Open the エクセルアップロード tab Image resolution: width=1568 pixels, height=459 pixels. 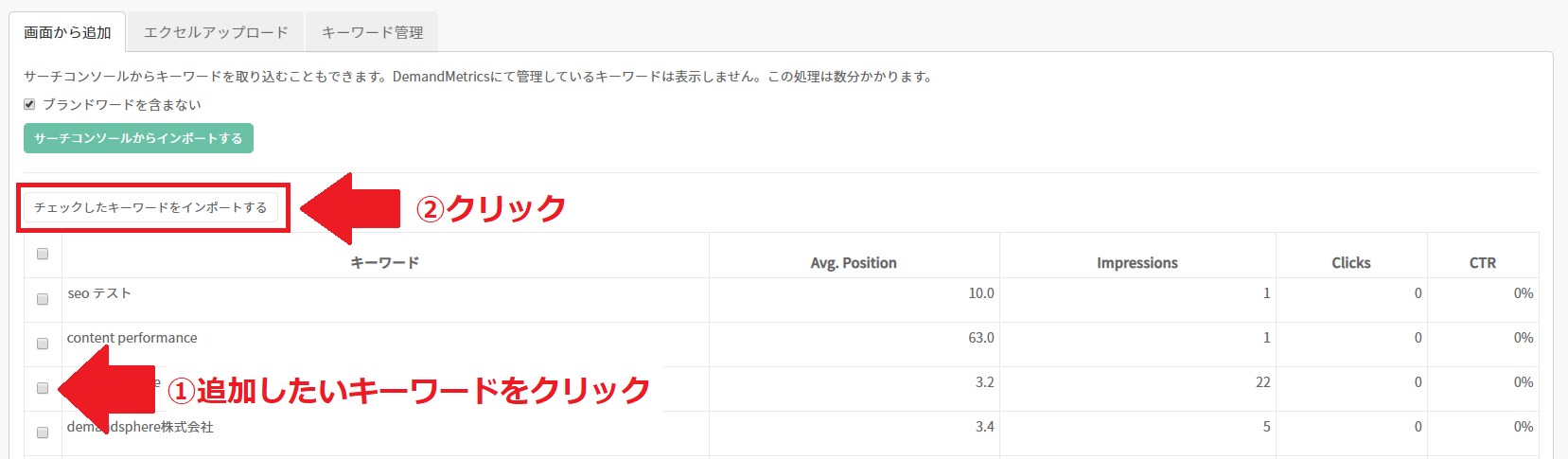[x=216, y=32]
